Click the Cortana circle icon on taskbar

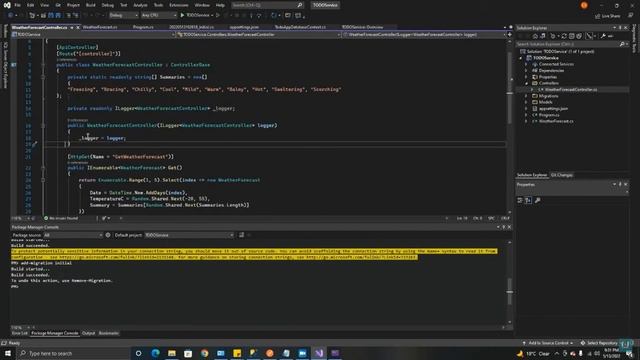[138, 353]
